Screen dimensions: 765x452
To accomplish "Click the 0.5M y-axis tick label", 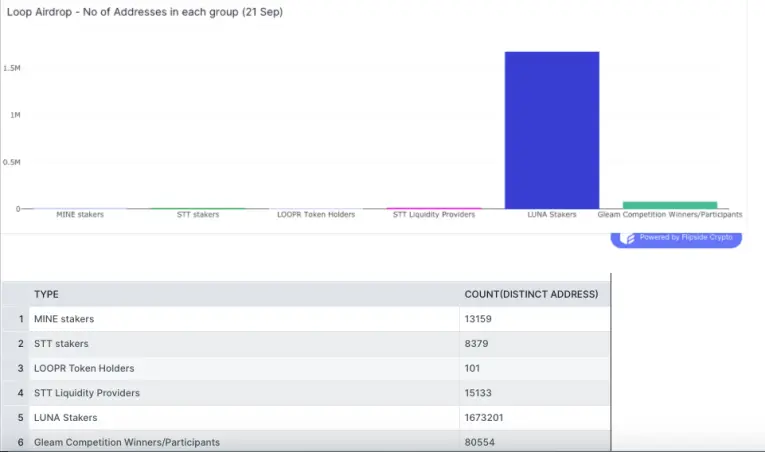I will click(12, 162).
